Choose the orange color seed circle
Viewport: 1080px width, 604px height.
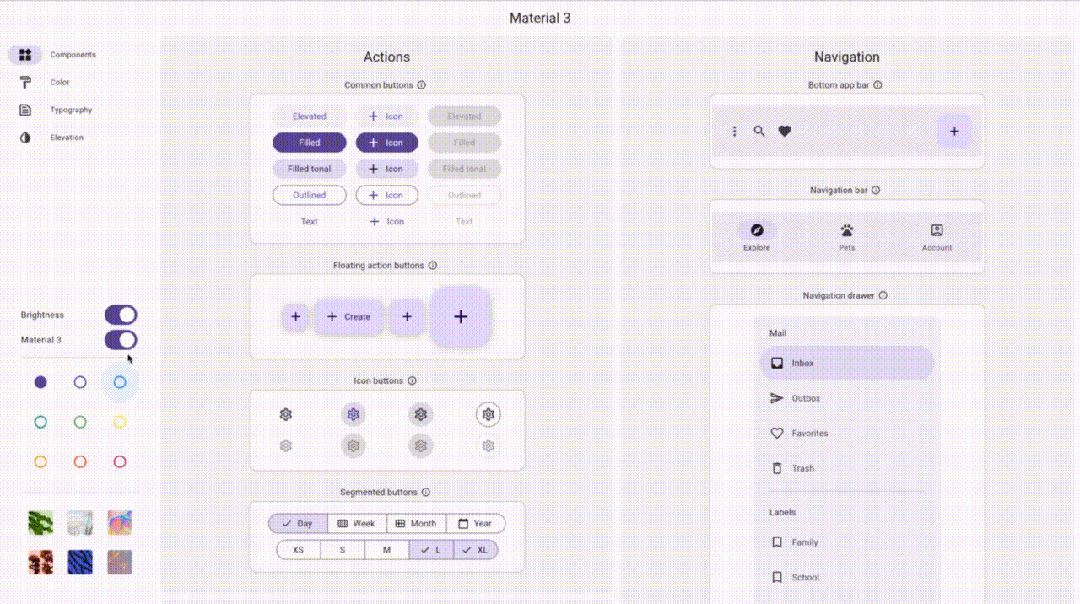[x=41, y=461]
